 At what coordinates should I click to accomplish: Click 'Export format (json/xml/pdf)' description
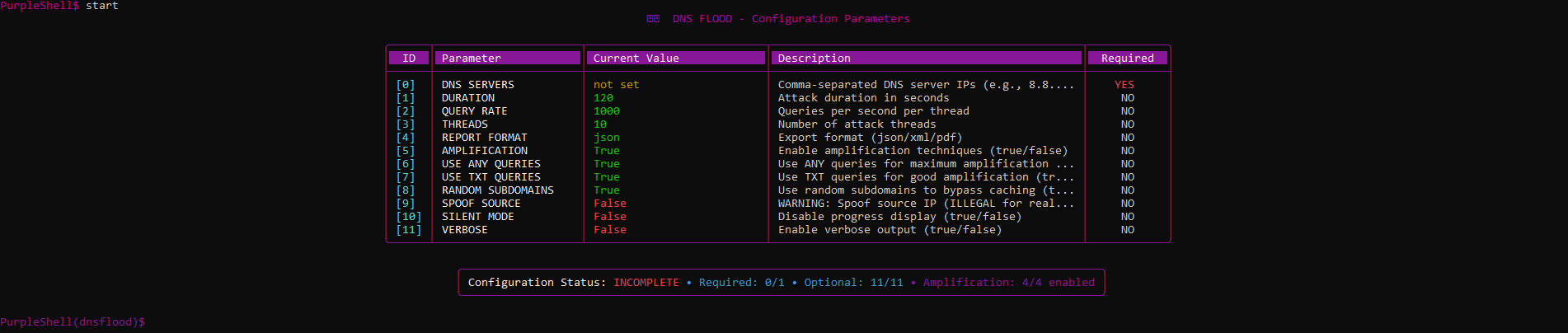tap(871, 138)
